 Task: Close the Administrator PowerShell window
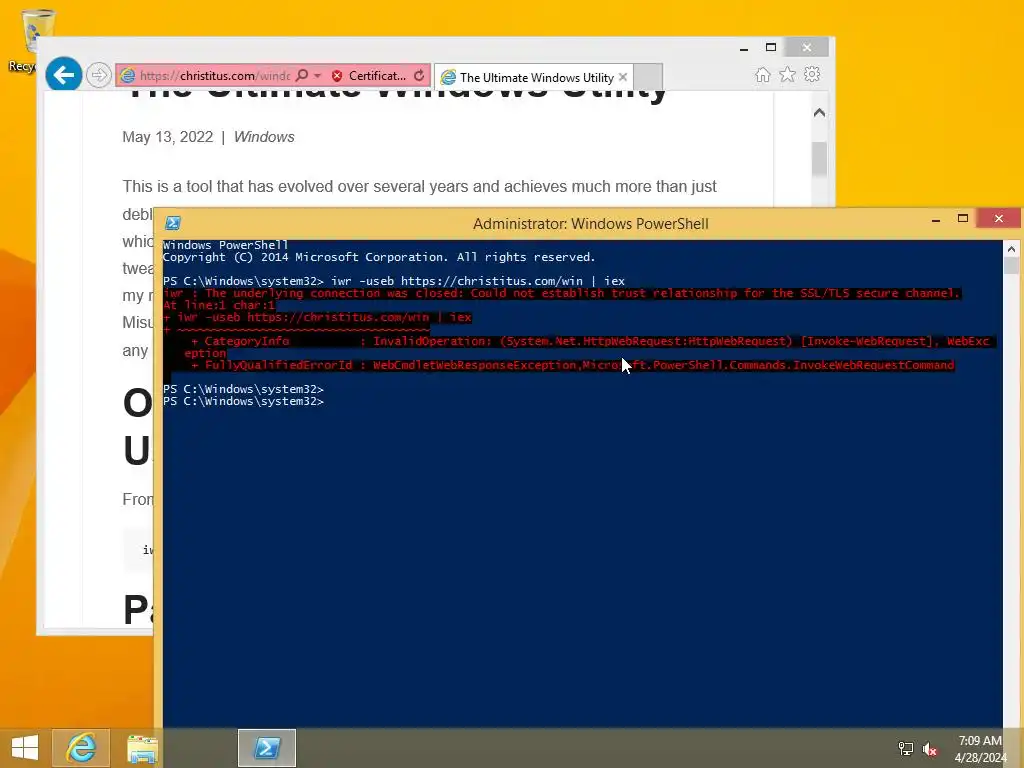tap(999, 219)
